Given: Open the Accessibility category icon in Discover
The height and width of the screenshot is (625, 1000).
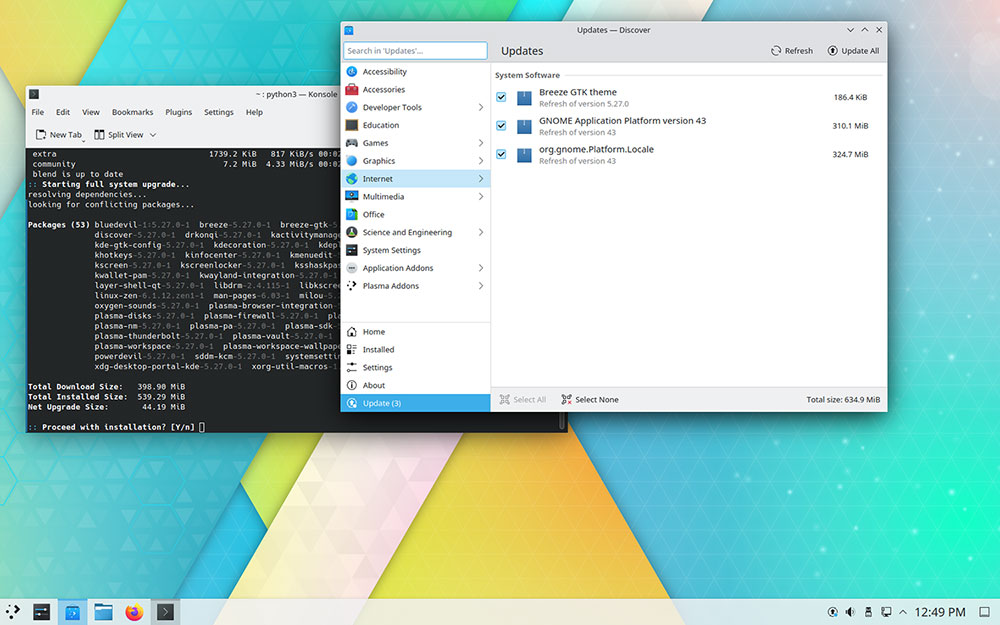Looking at the screenshot, I should [351, 71].
